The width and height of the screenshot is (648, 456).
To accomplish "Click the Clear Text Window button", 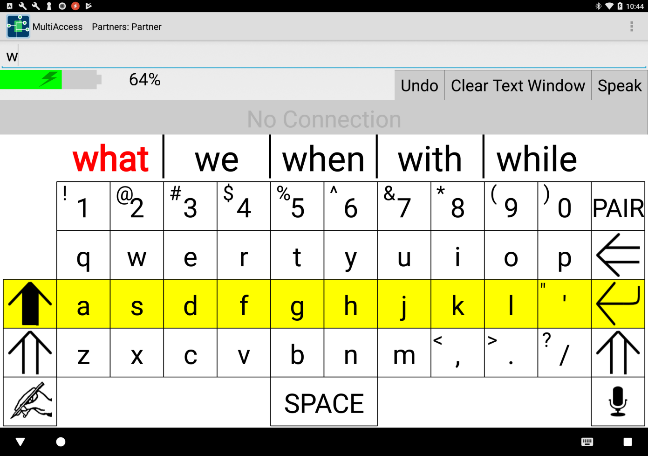I will click(x=517, y=85).
